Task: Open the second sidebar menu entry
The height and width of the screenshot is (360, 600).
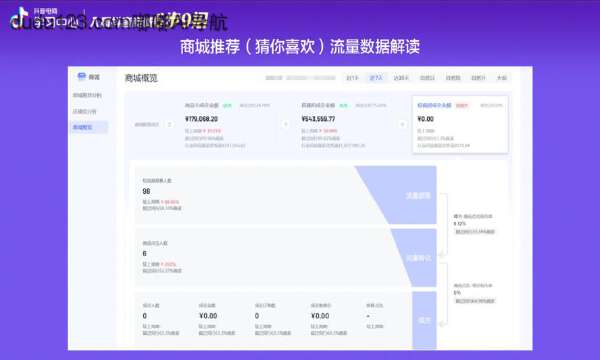Action: (x=85, y=111)
